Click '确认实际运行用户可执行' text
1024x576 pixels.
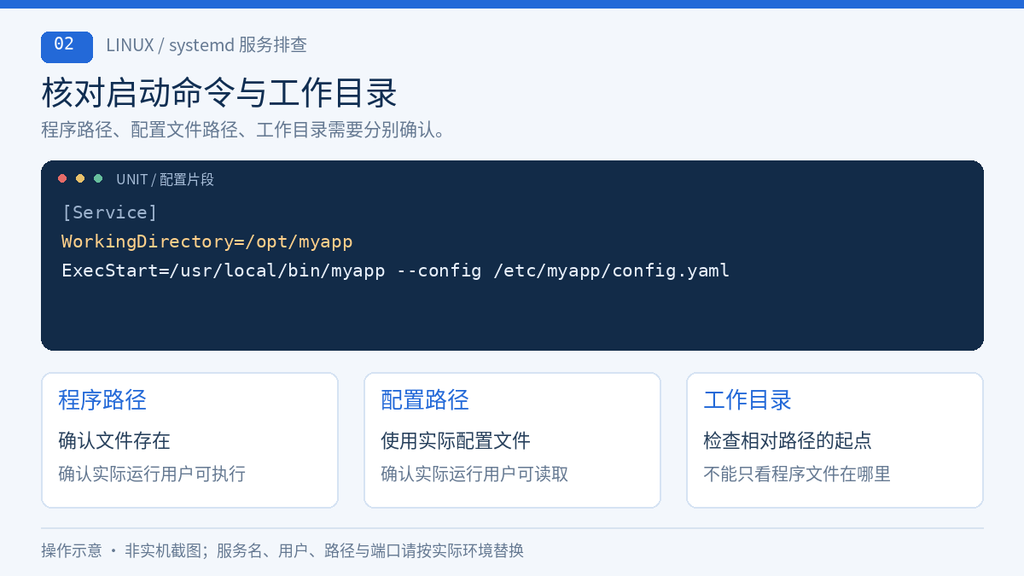pyautogui.click(x=152, y=473)
